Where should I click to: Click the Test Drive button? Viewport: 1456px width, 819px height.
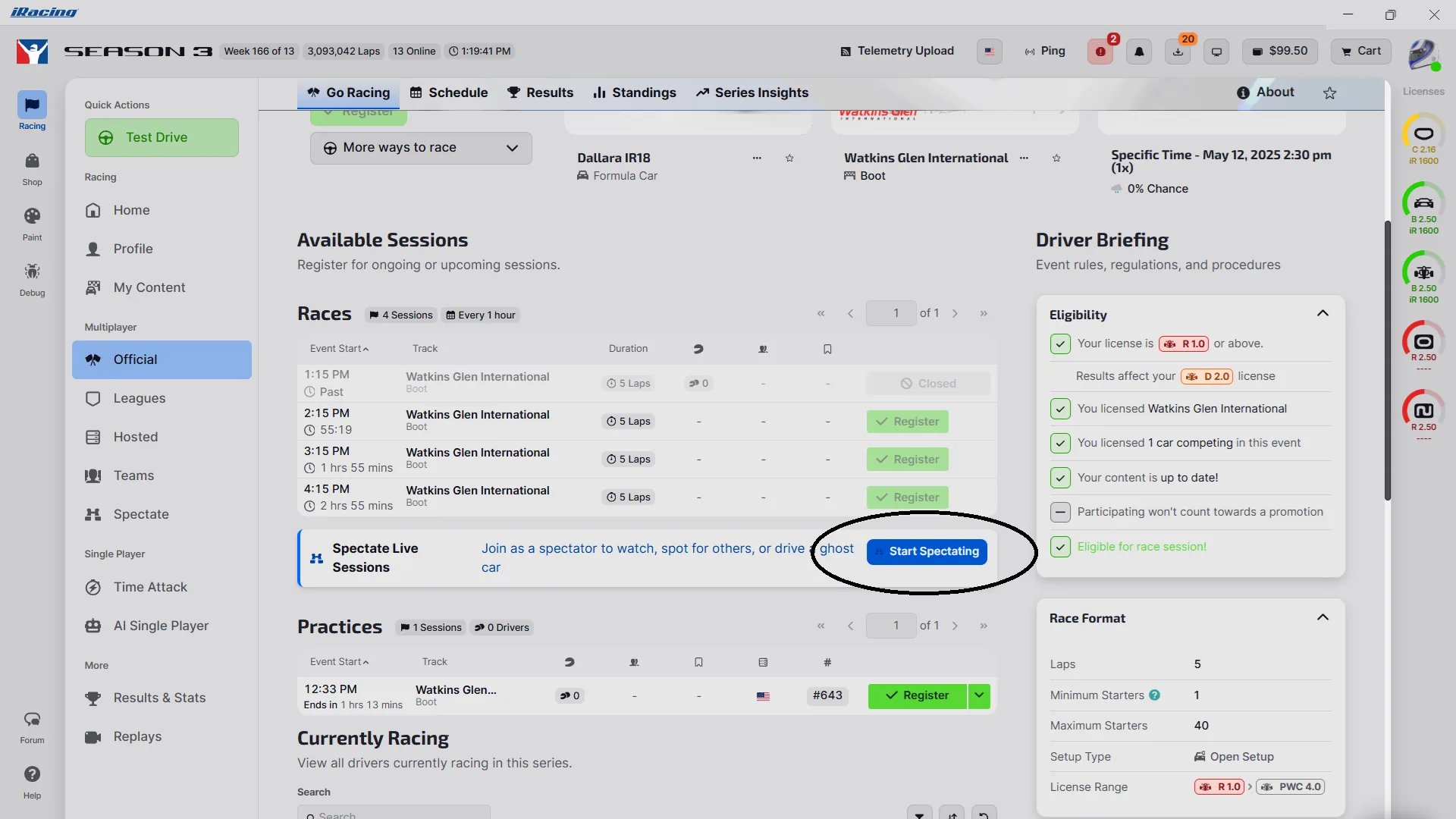click(162, 137)
